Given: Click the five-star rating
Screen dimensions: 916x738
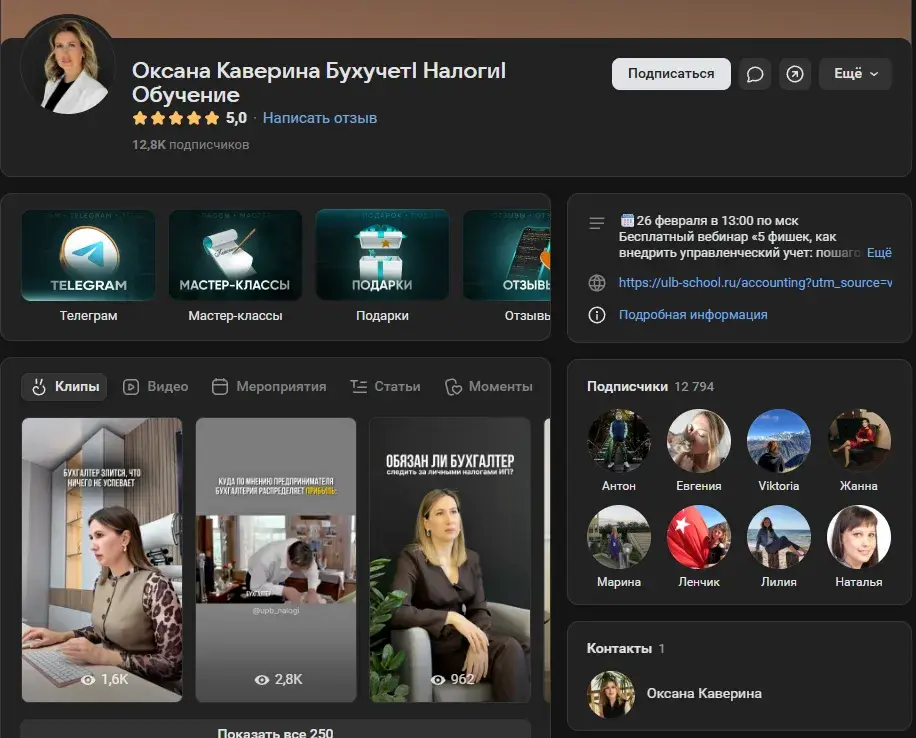Looking at the screenshot, I should click(176, 119).
